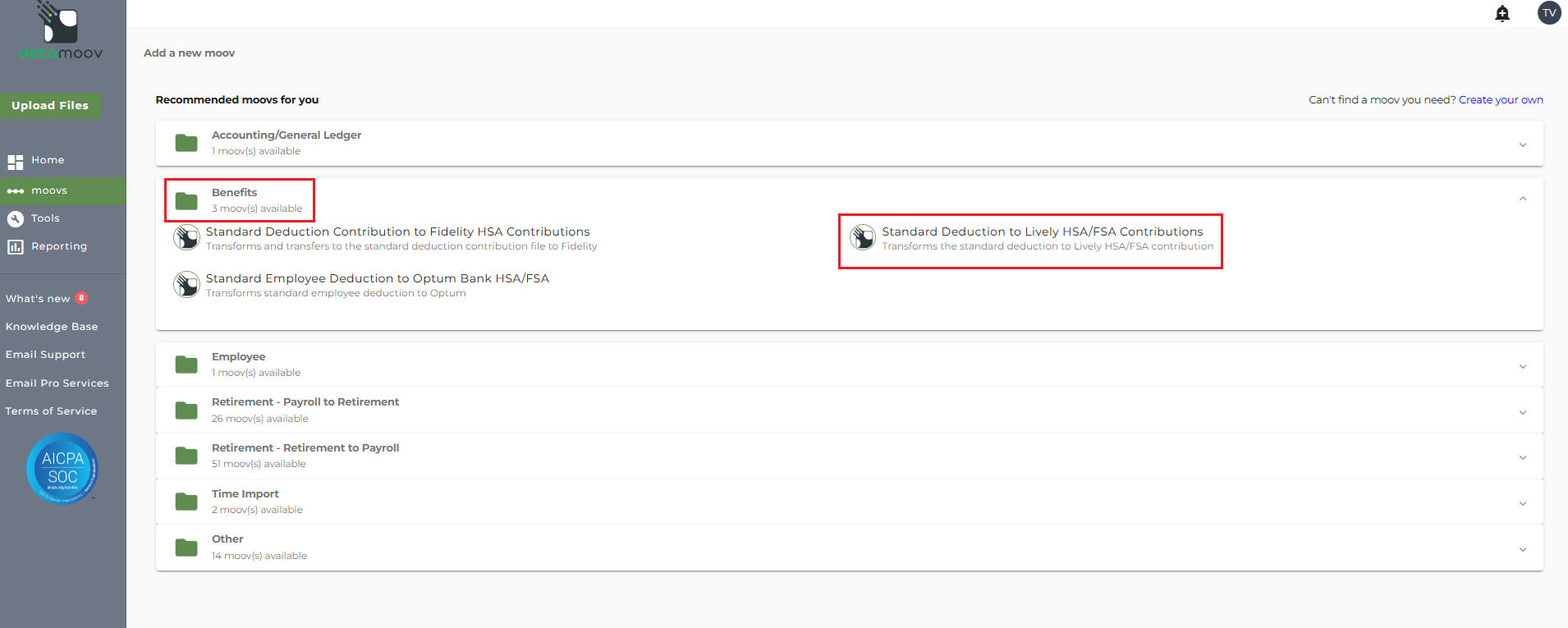Click the Other category title
Screen dimensions: 1568x628
click(x=227, y=539)
